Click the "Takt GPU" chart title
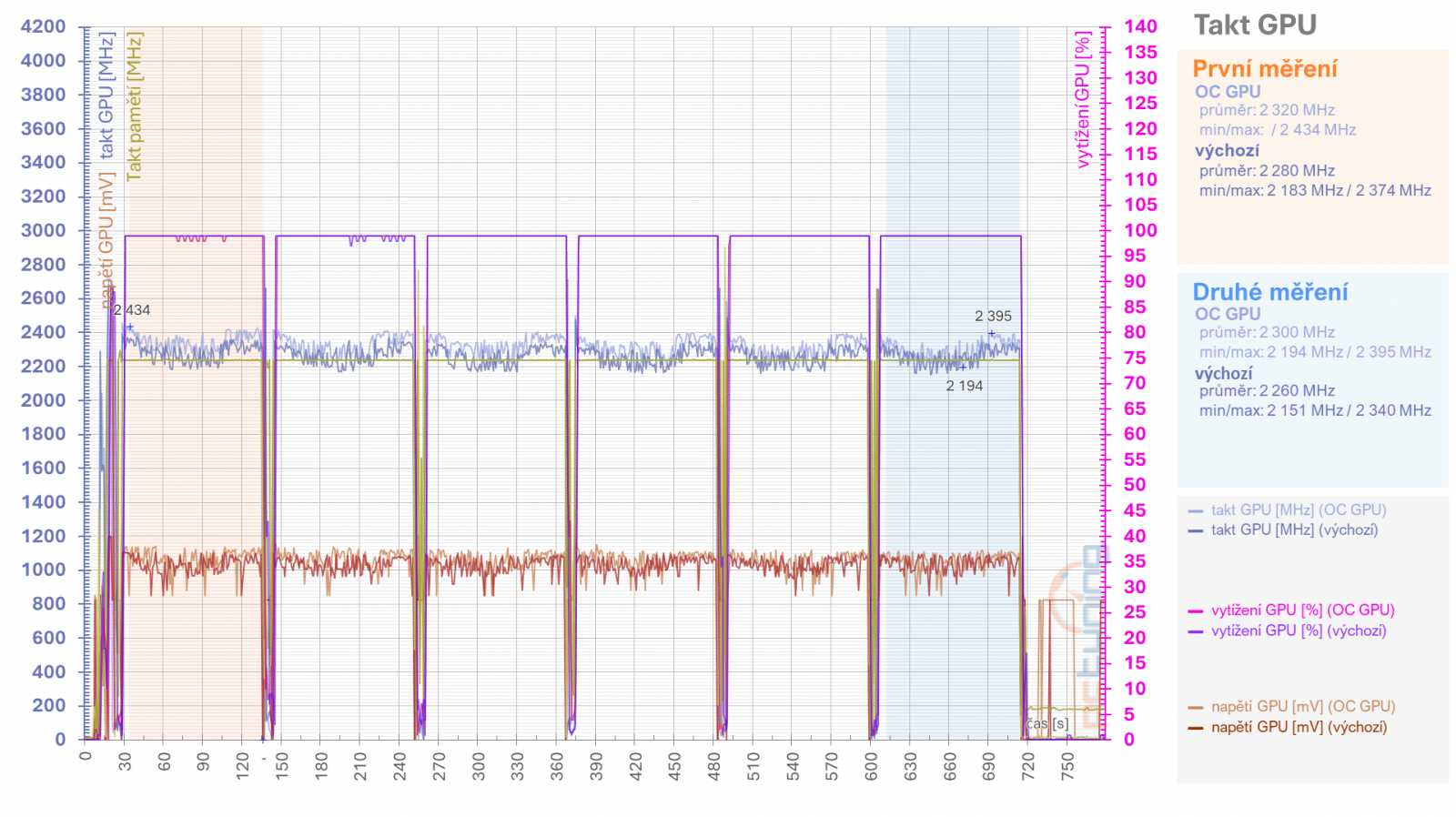Screen dimensions: 1456x817 (x=1255, y=25)
